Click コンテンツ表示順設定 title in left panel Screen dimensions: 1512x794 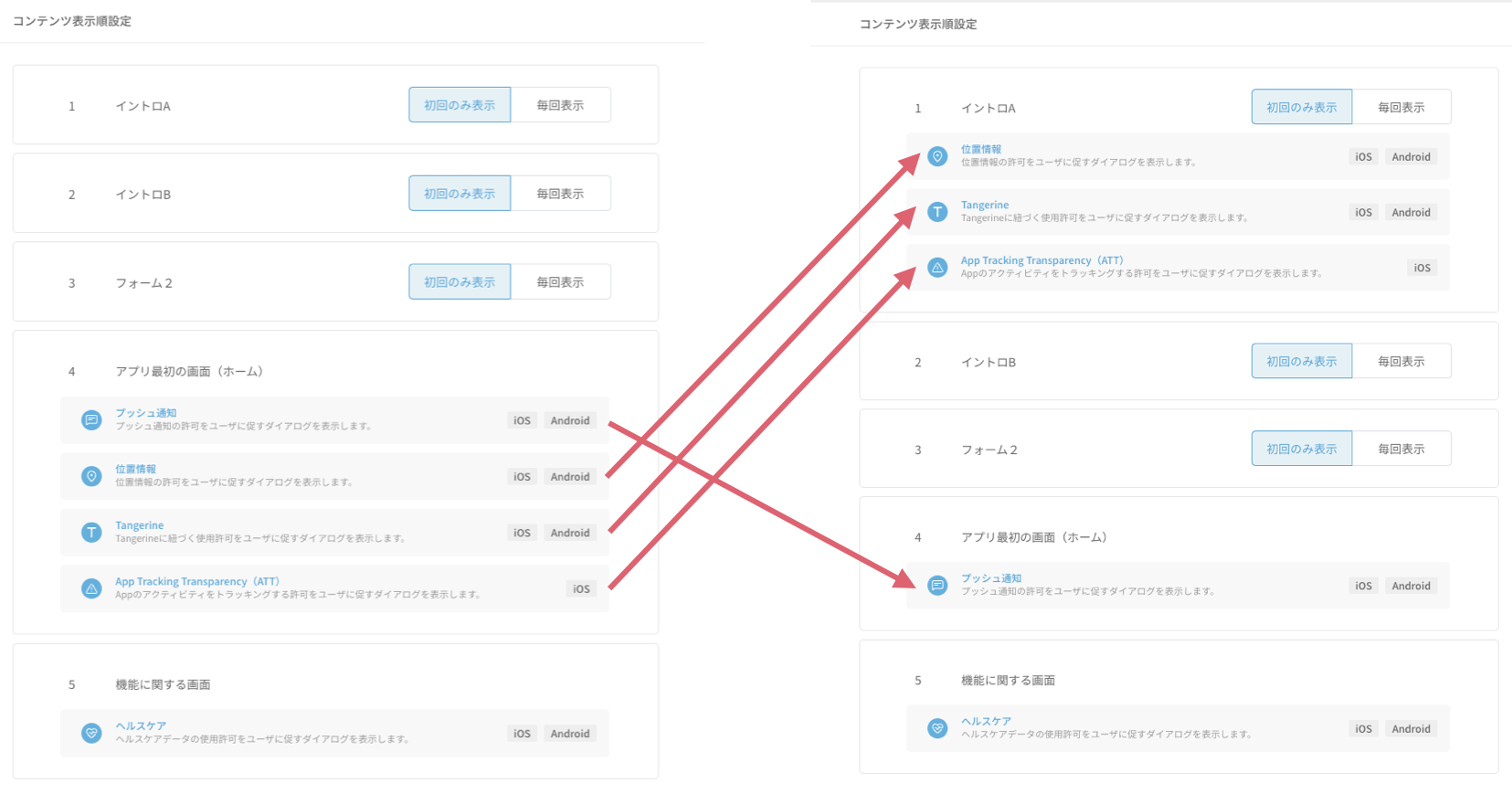coord(72,21)
